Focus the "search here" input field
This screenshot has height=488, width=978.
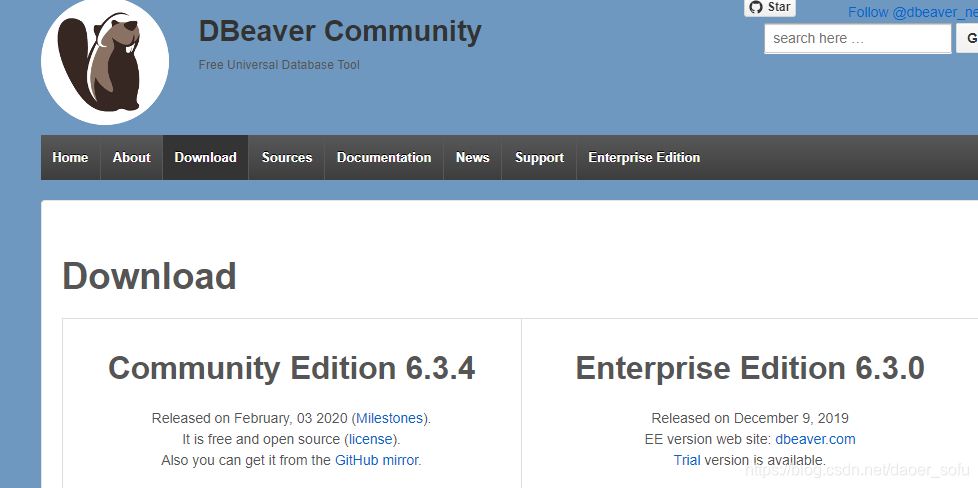pyautogui.click(x=858, y=39)
